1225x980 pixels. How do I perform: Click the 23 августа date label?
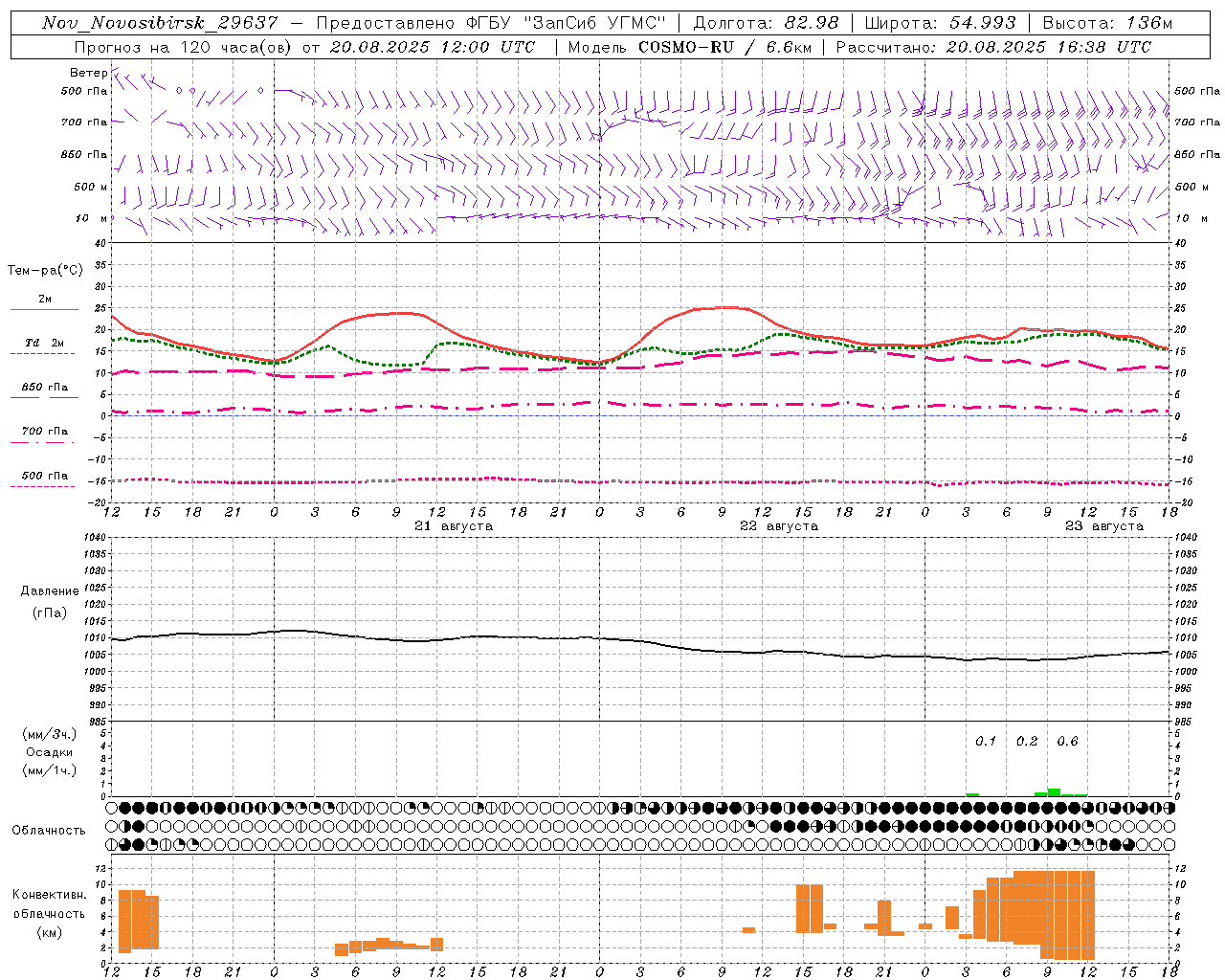pyautogui.click(x=1104, y=526)
